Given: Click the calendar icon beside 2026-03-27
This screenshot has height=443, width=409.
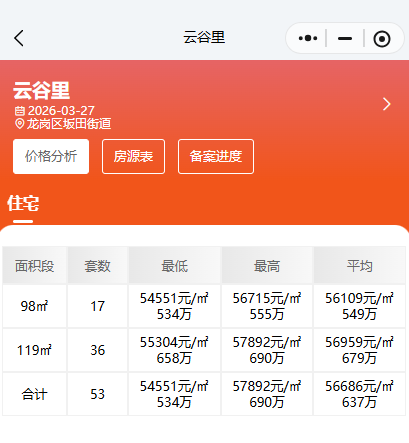Looking at the screenshot, I should pyautogui.click(x=20, y=111).
